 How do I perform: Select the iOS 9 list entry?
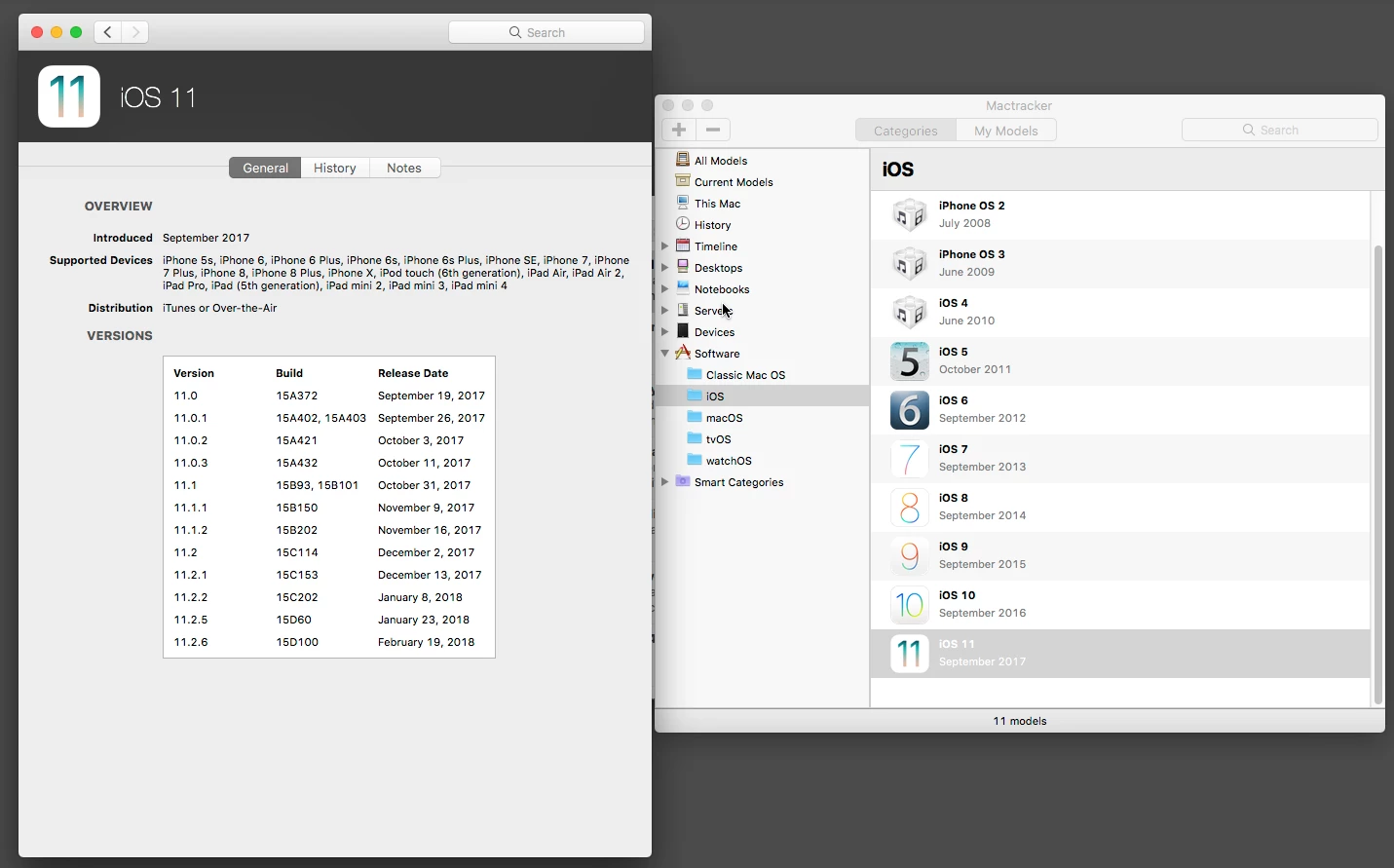[x=1120, y=555]
